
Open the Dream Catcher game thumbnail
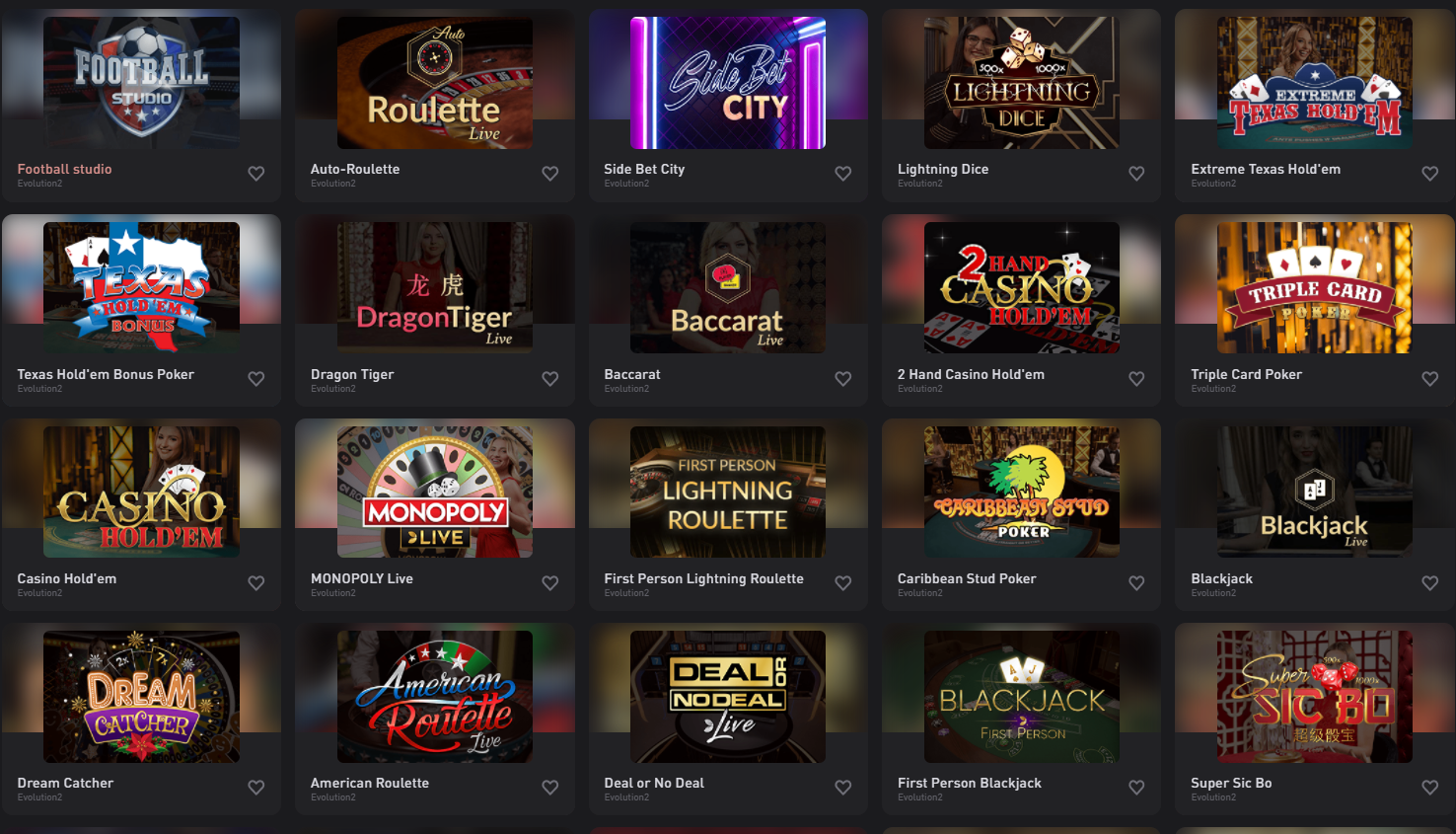(141, 697)
